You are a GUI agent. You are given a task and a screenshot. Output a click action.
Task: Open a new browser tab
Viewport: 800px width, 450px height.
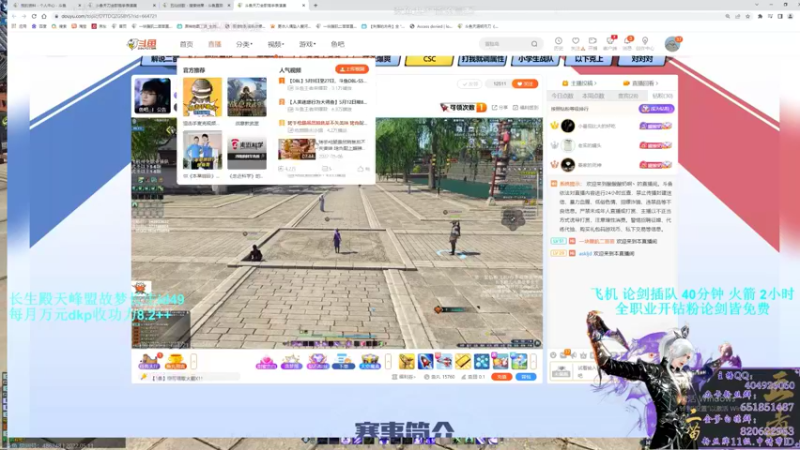(x=315, y=5)
